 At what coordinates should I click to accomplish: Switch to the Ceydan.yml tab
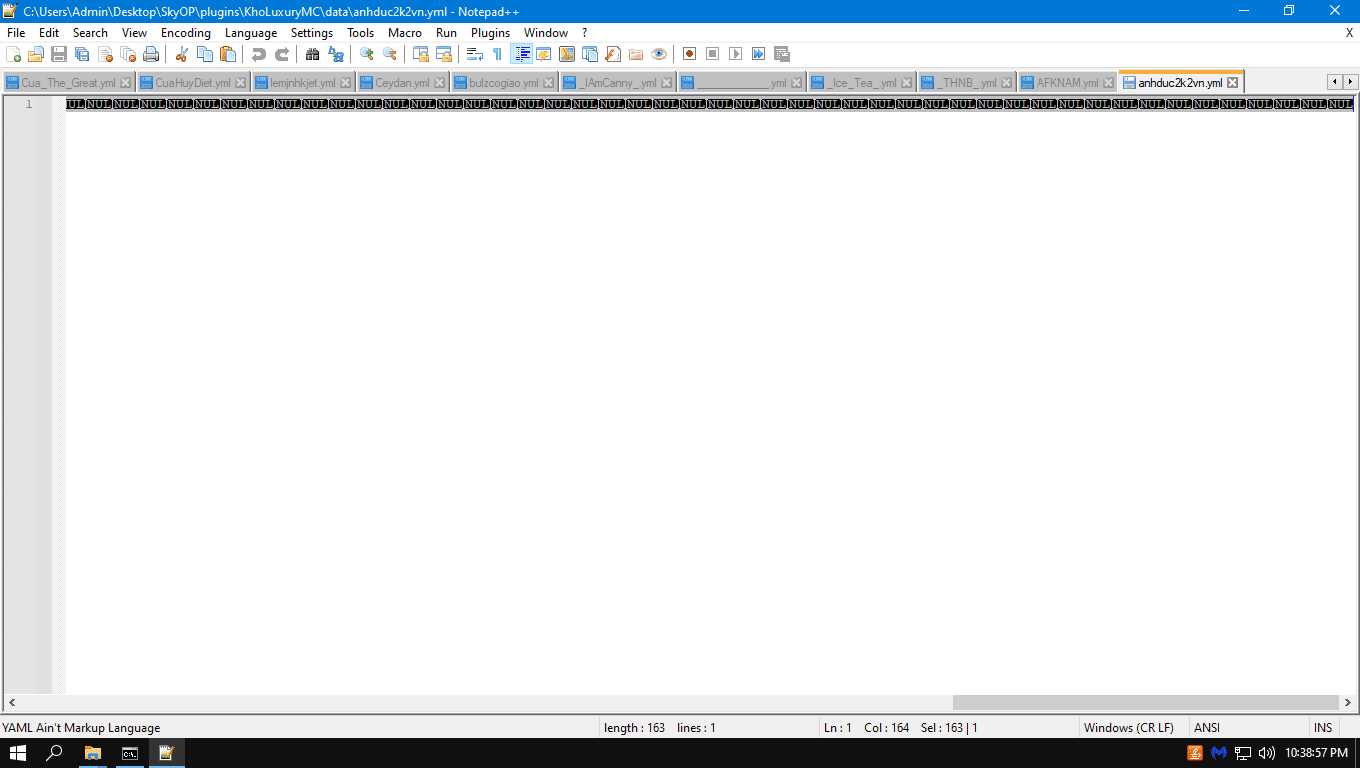(x=402, y=83)
